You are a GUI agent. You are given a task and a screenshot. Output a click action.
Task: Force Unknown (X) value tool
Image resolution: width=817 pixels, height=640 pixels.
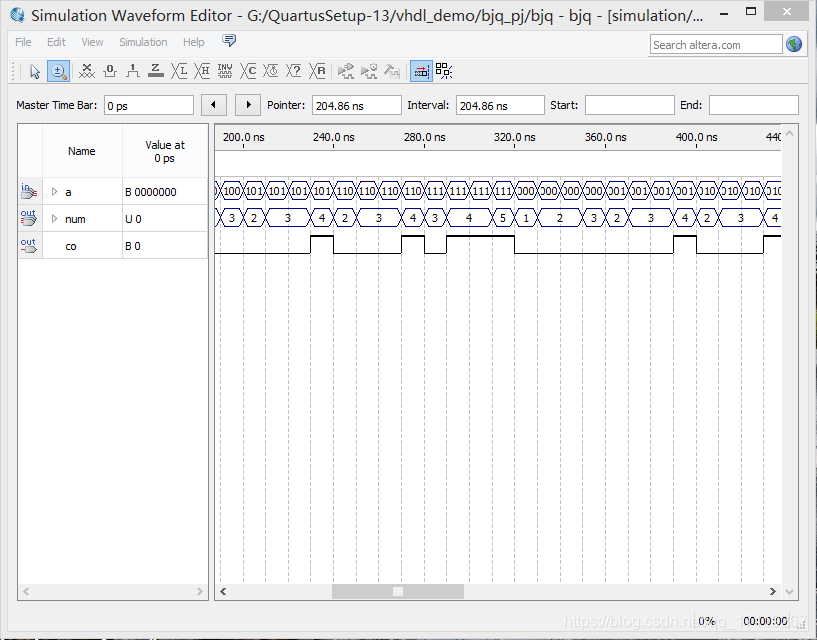[86, 71]
